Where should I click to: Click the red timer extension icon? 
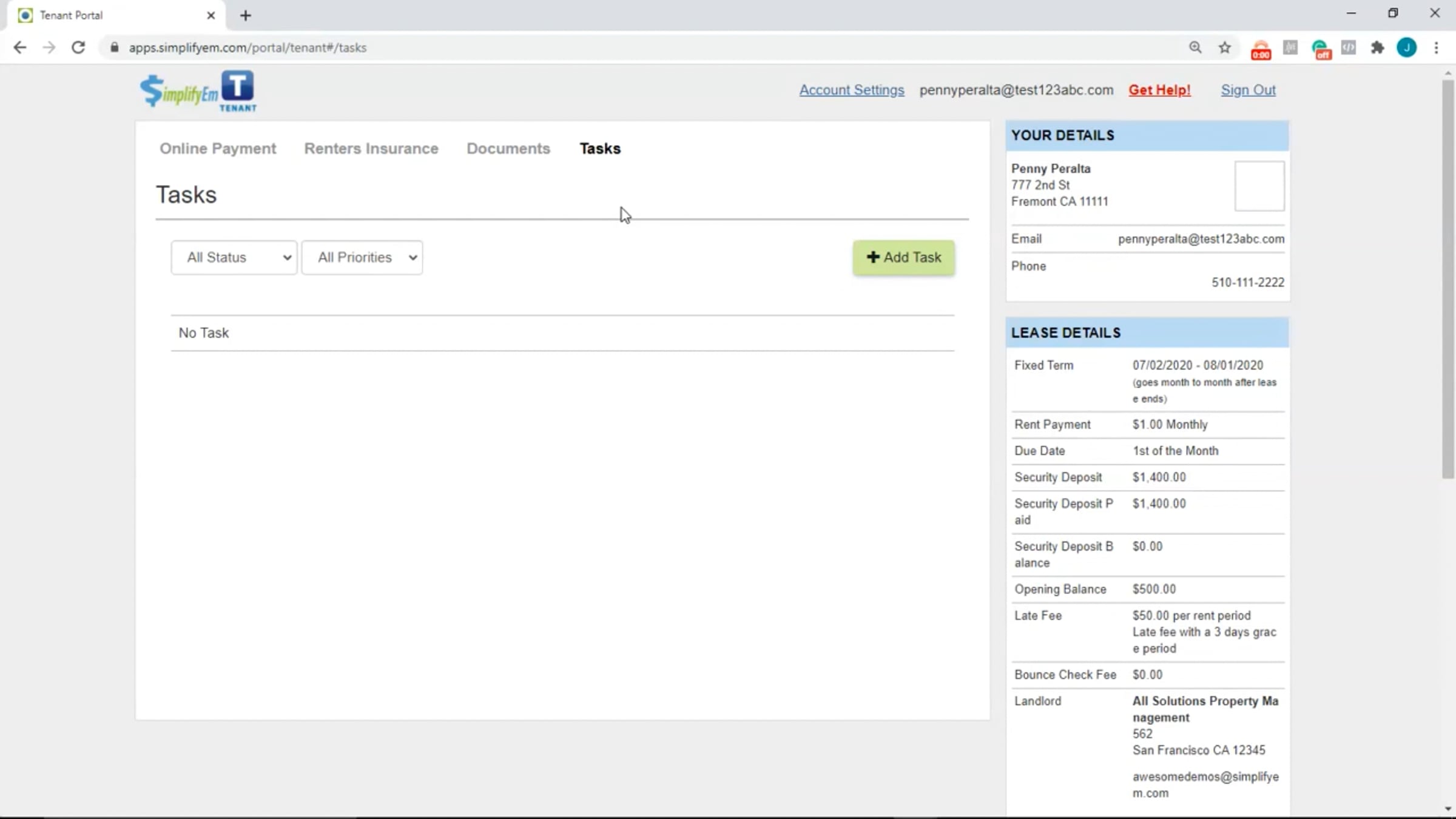tap(1261, 49)
